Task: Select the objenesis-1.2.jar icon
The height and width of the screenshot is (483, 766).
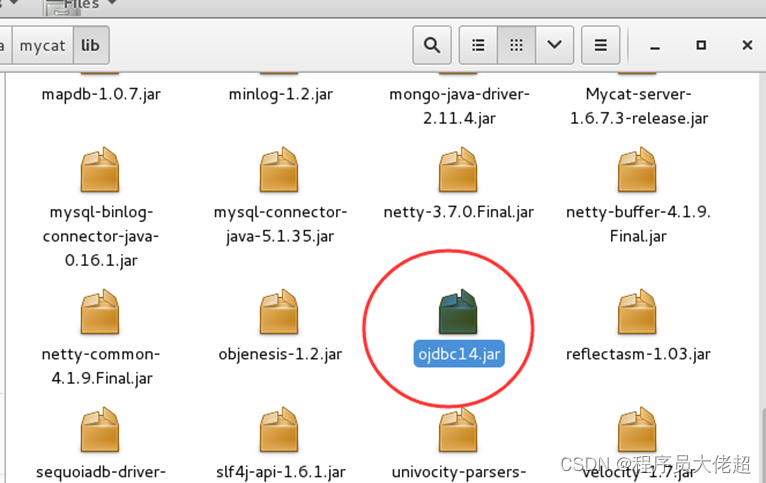Action: [x=279, y=312]
